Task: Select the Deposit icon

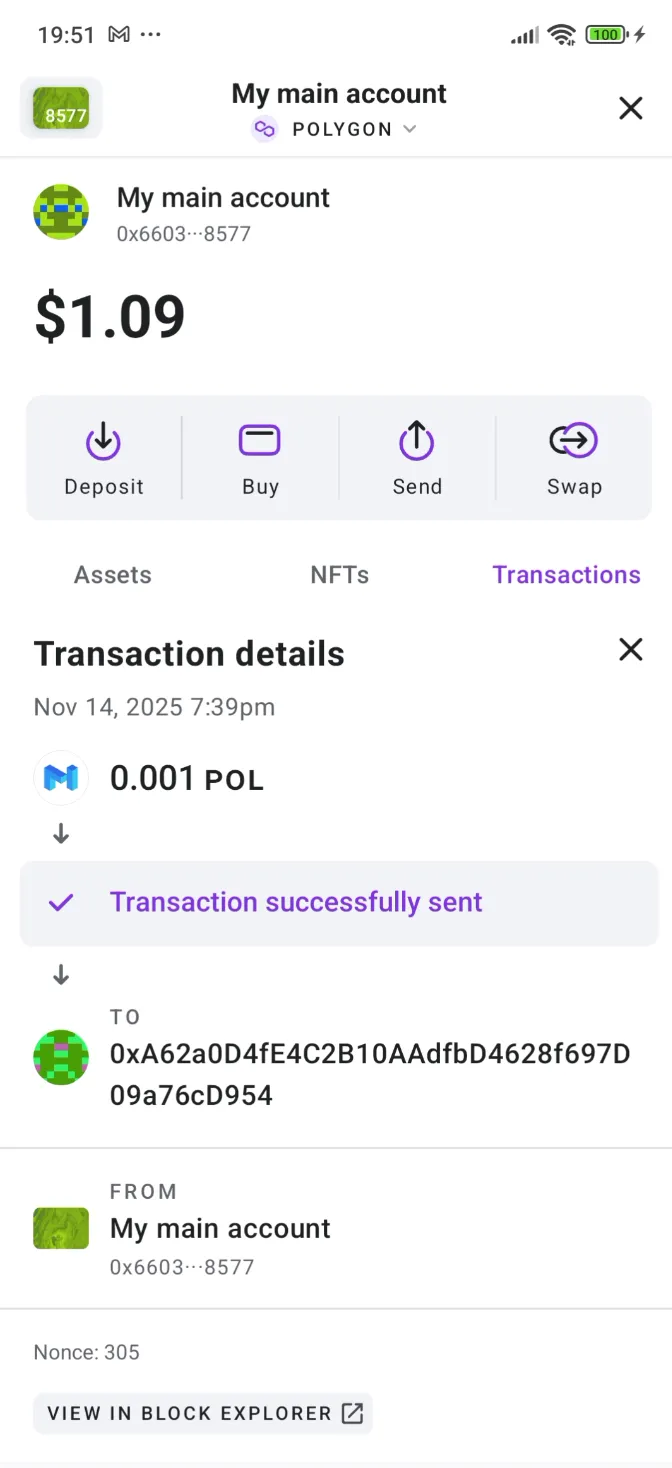Action: tap(103, 438)
